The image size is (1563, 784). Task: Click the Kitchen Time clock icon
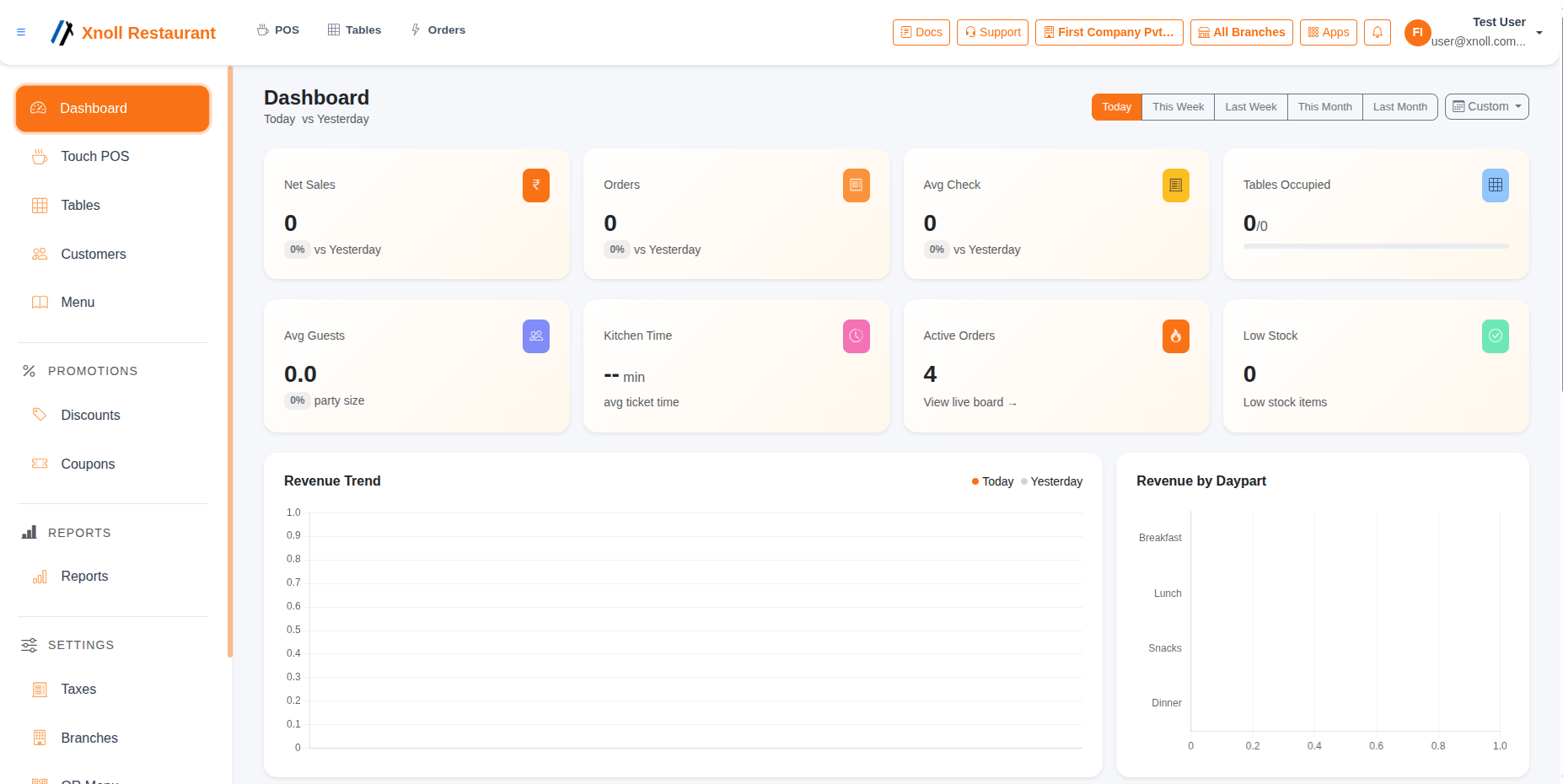[856, 336]
